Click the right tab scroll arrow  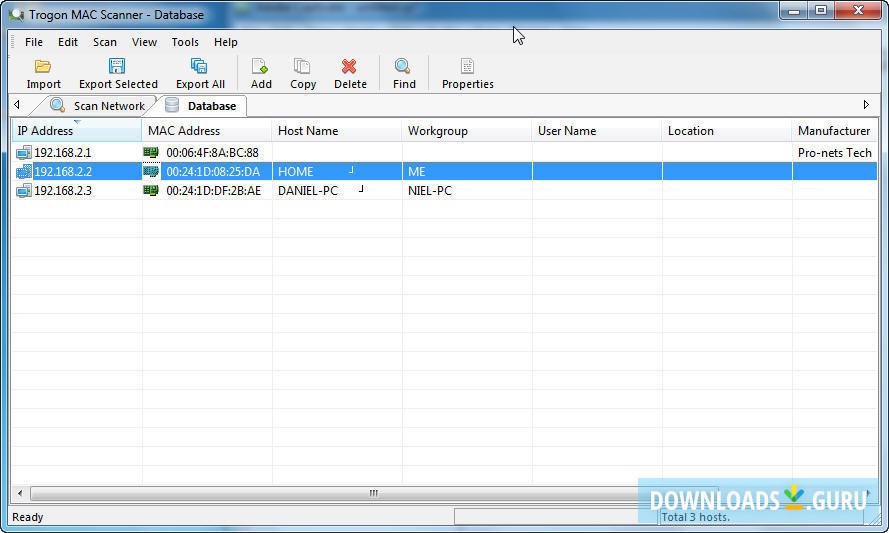(x=866, y=104)
